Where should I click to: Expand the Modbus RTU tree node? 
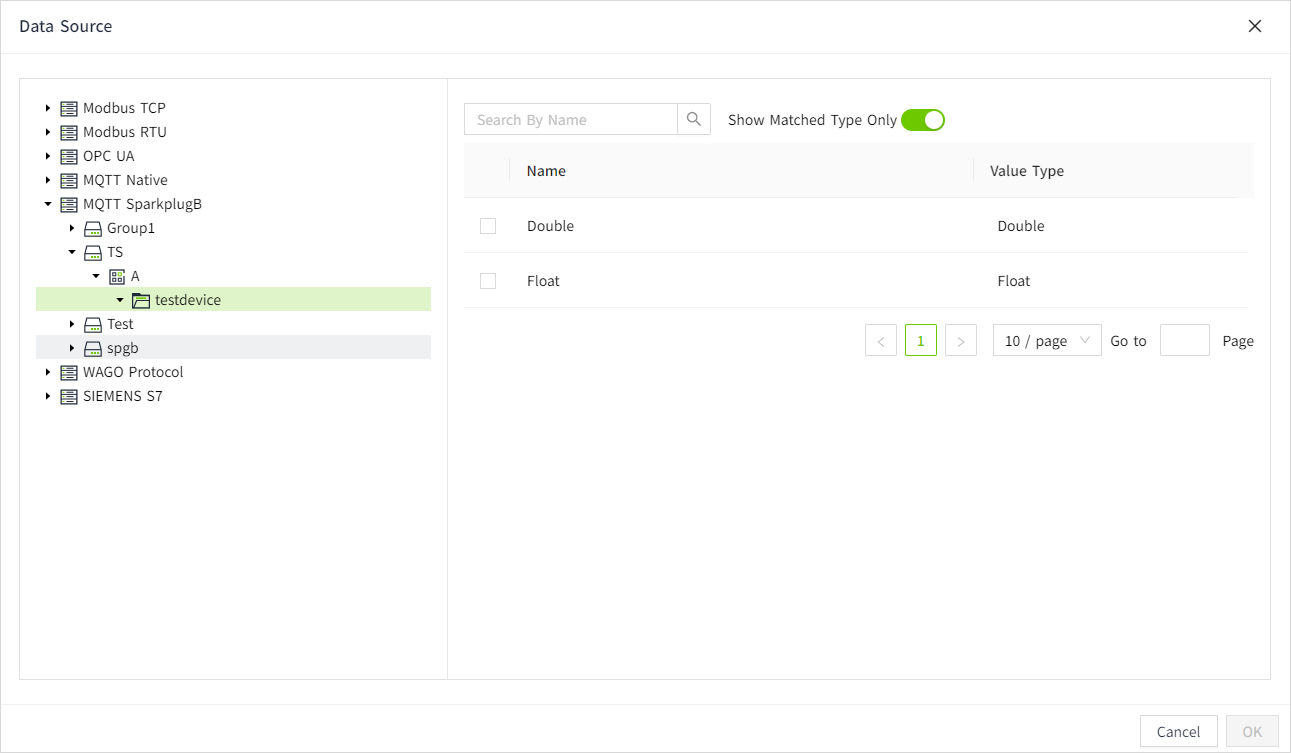coord(47,132)
